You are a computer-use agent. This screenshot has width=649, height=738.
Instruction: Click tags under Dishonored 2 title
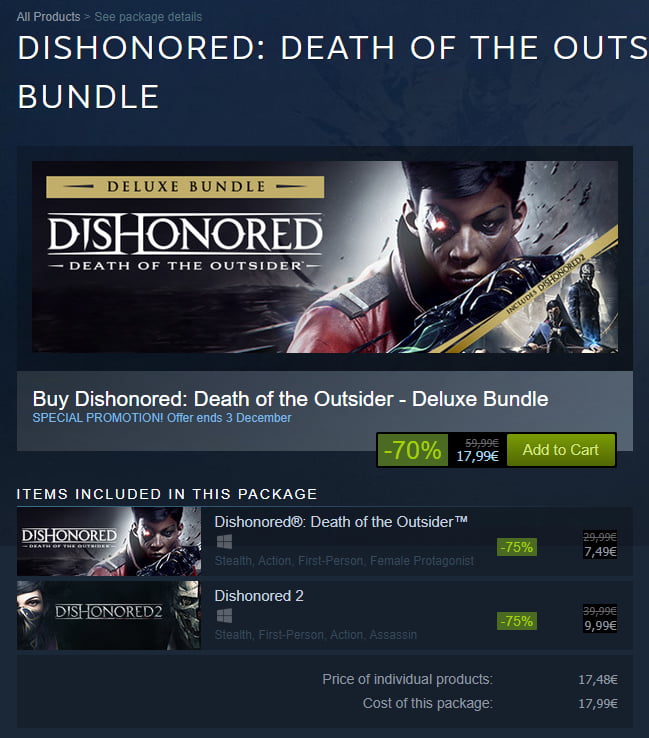pos(315,635)
